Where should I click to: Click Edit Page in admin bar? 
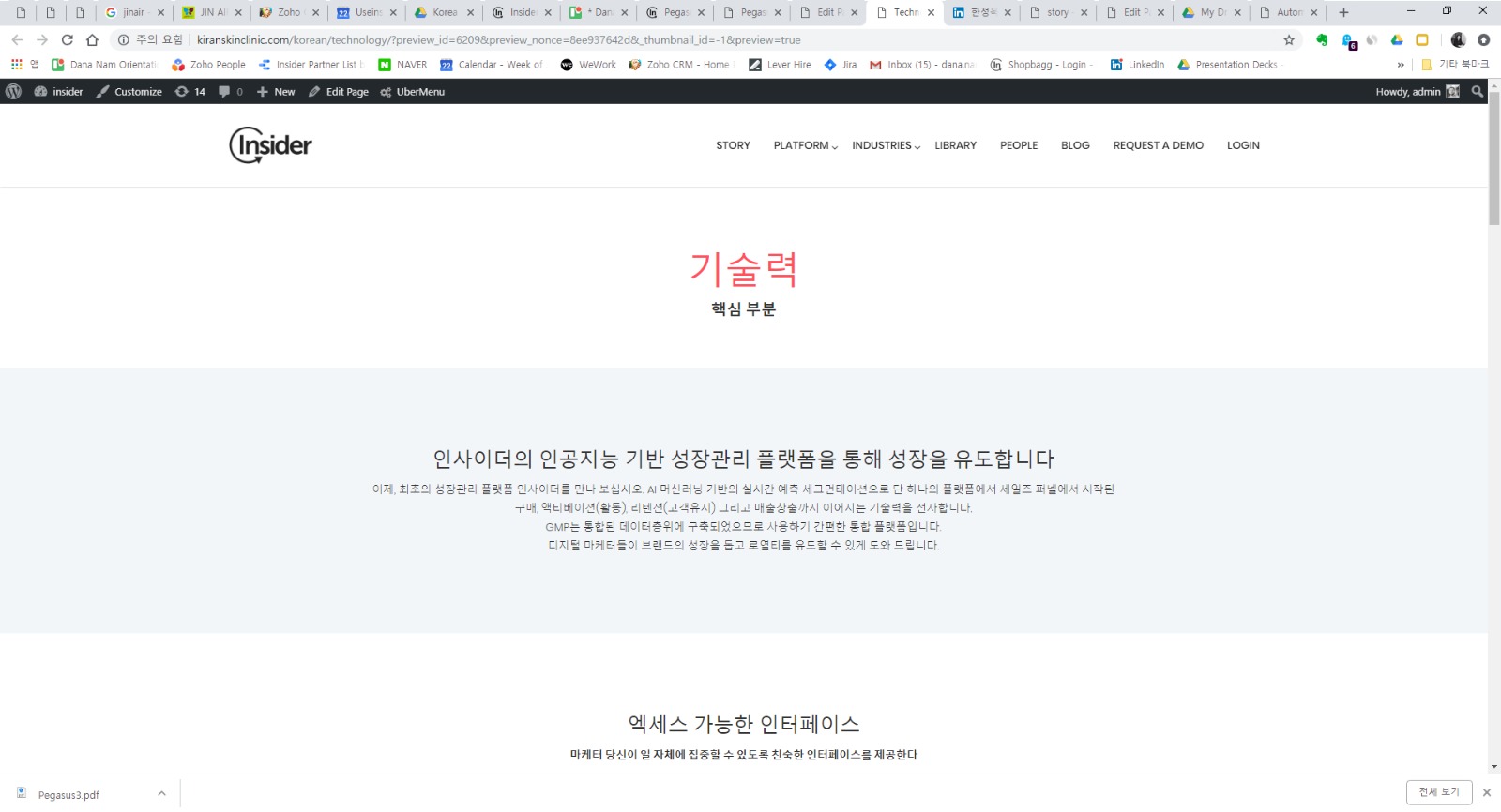[x=339, y=92]
